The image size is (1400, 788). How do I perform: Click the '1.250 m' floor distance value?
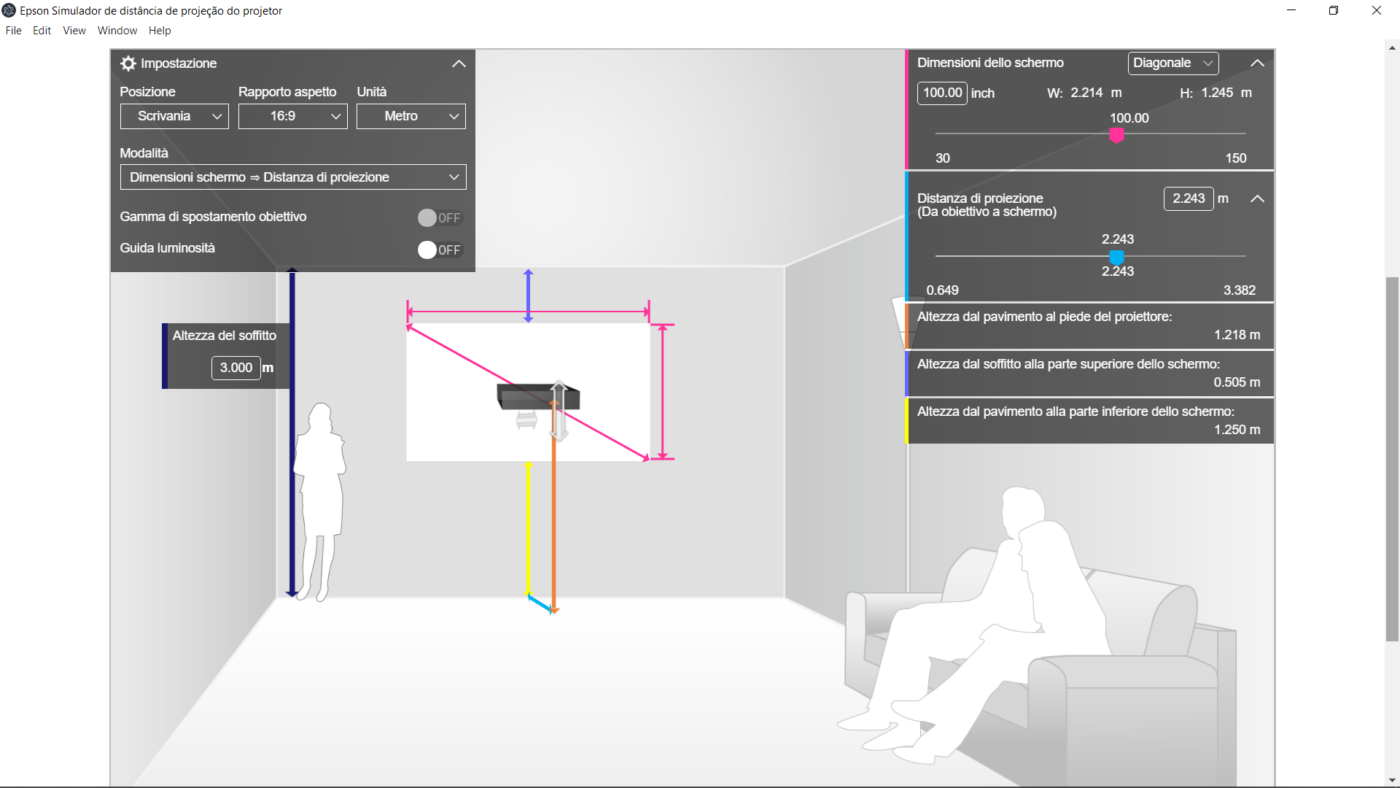tap(1237, 430)
